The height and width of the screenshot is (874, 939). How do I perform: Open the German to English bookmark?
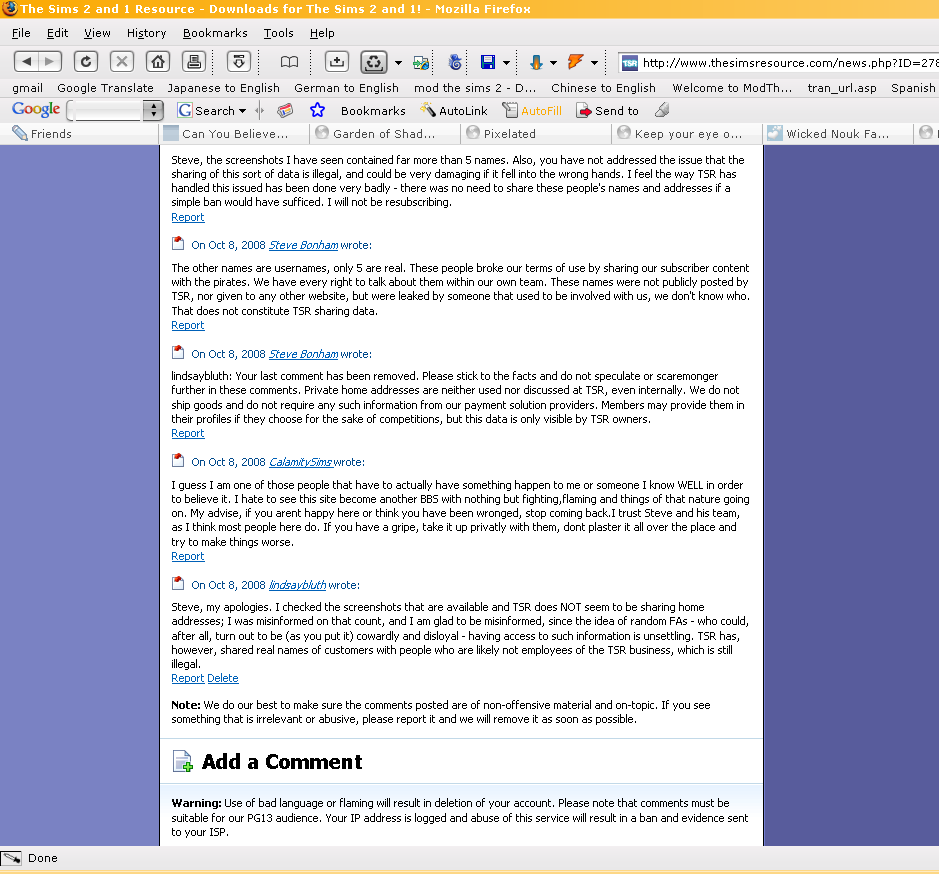coord(347,88)
